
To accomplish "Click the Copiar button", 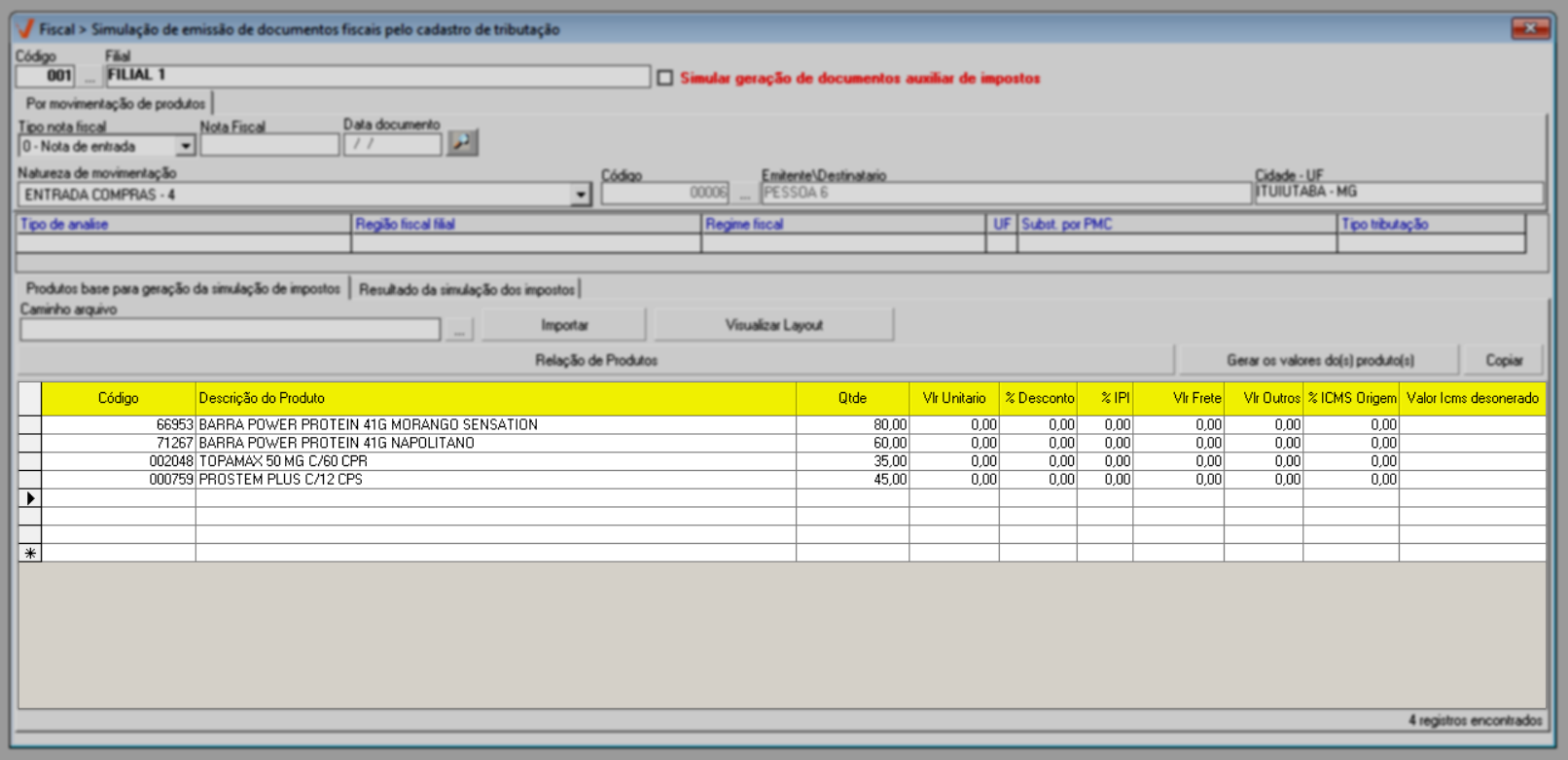I will point(1503,360).
